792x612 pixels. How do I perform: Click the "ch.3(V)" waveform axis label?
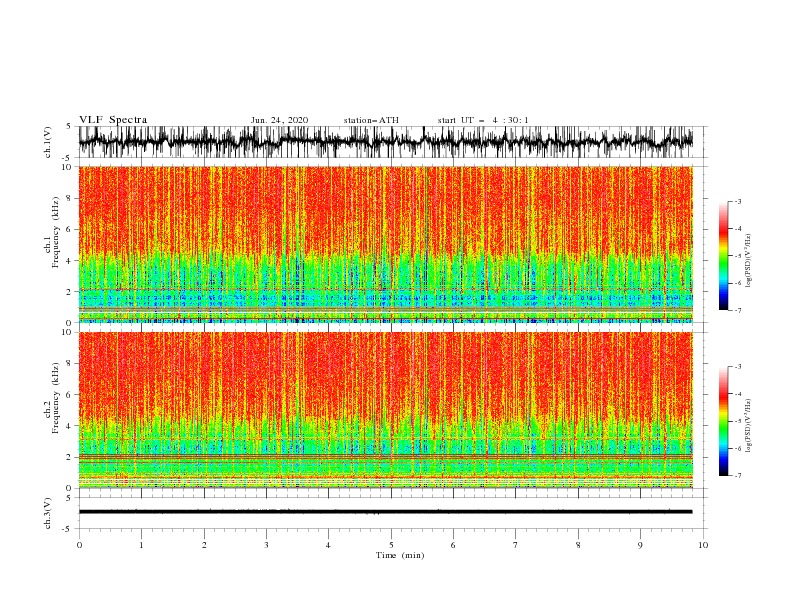[48, 513]
